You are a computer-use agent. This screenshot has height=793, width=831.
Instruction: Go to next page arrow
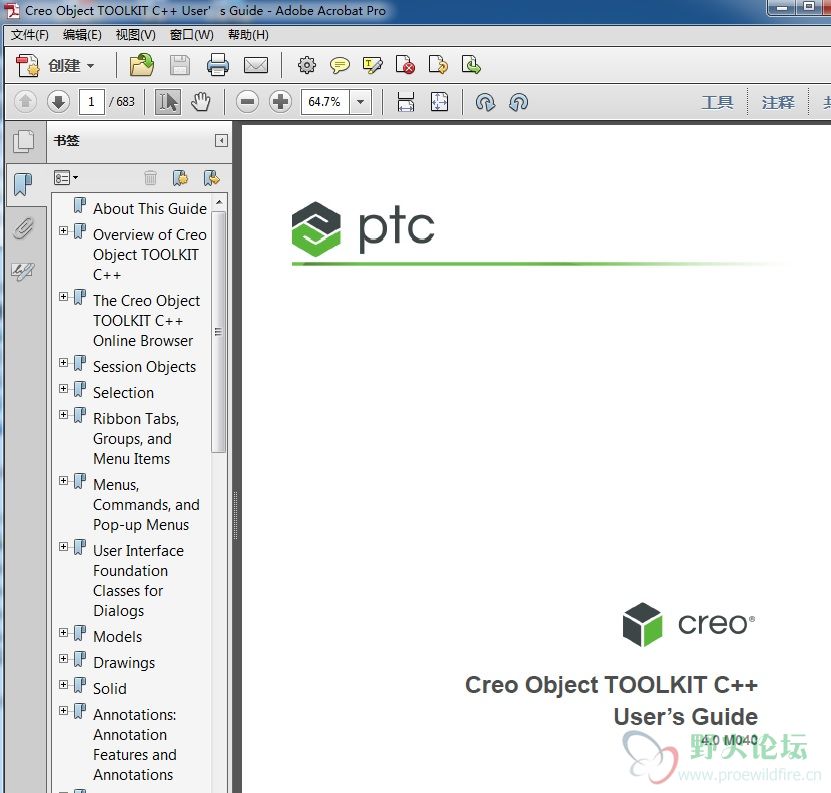58,101
